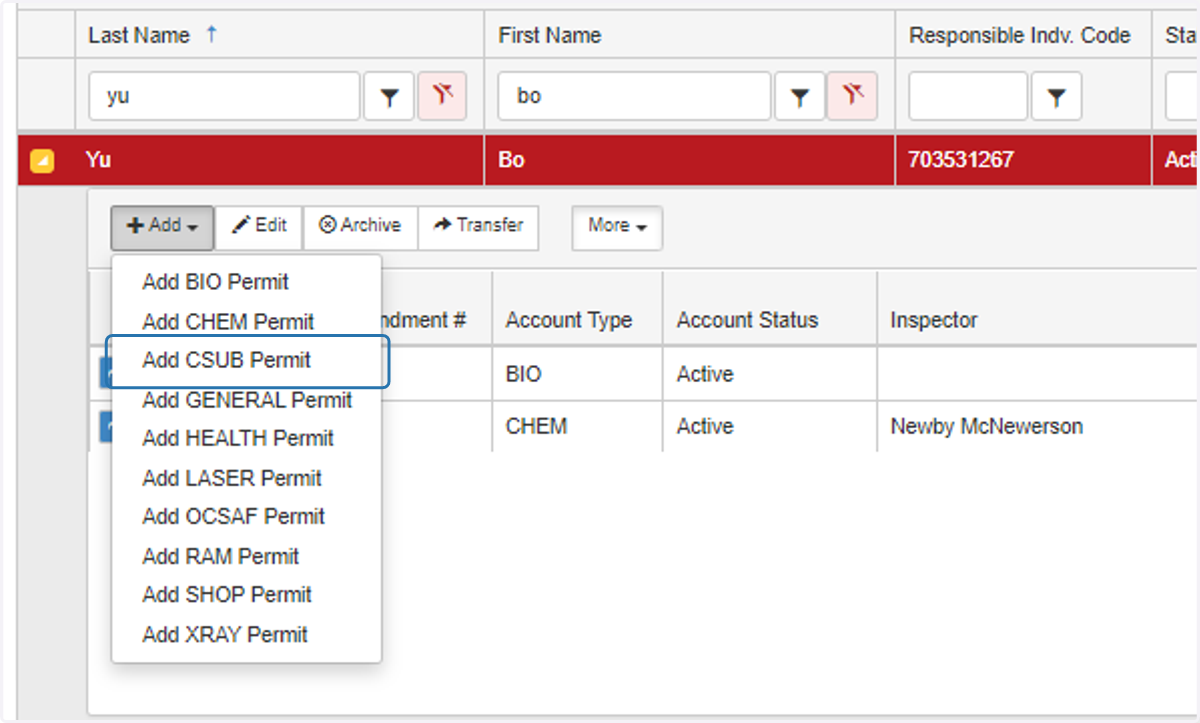This screenshot has width=1200, height=723.
Task: Click the Inspector column header
Action: [1038, 320]
